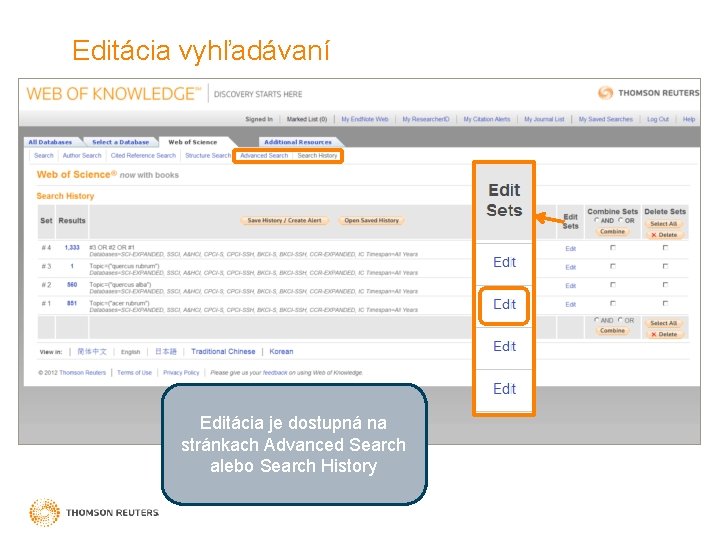The height and width of the screenshot is (540, 720).
Task: Open My EndNote Web
Action: point(365,119)
